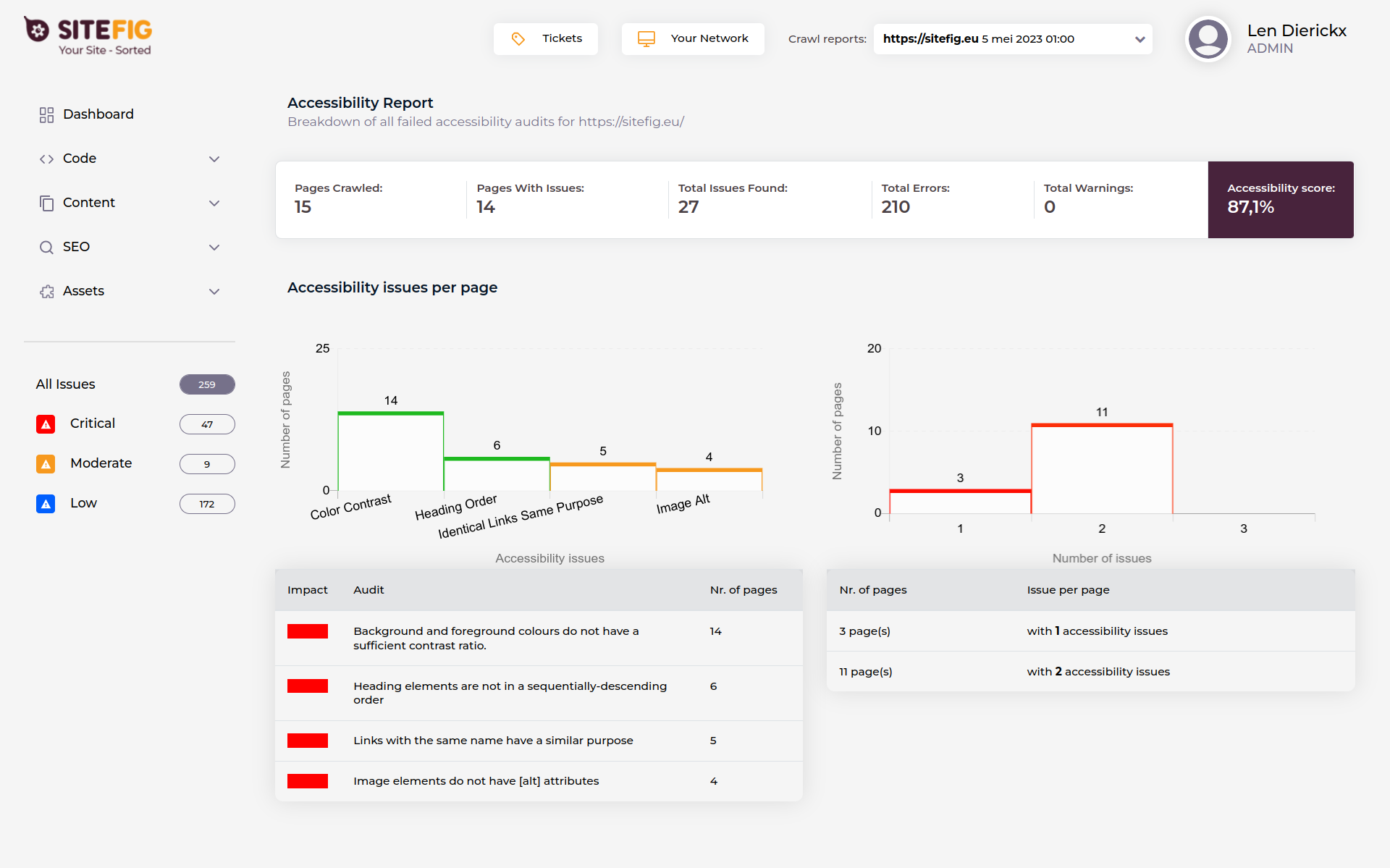The image size is (1390, 868).
Task: Click the 14 pages crawl report input field
Action: click(x=487, y=207)
